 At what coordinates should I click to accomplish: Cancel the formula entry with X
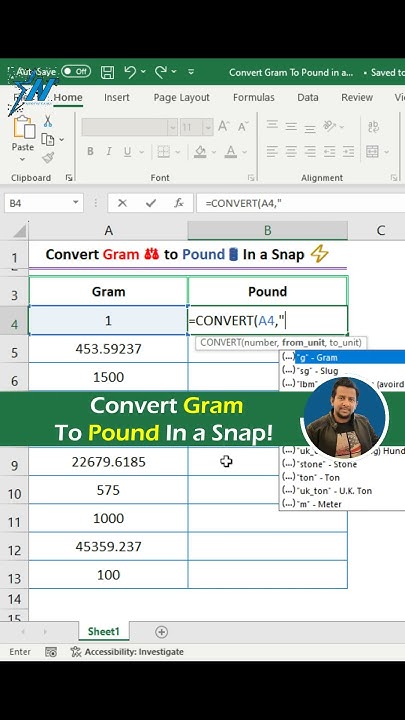122,203
